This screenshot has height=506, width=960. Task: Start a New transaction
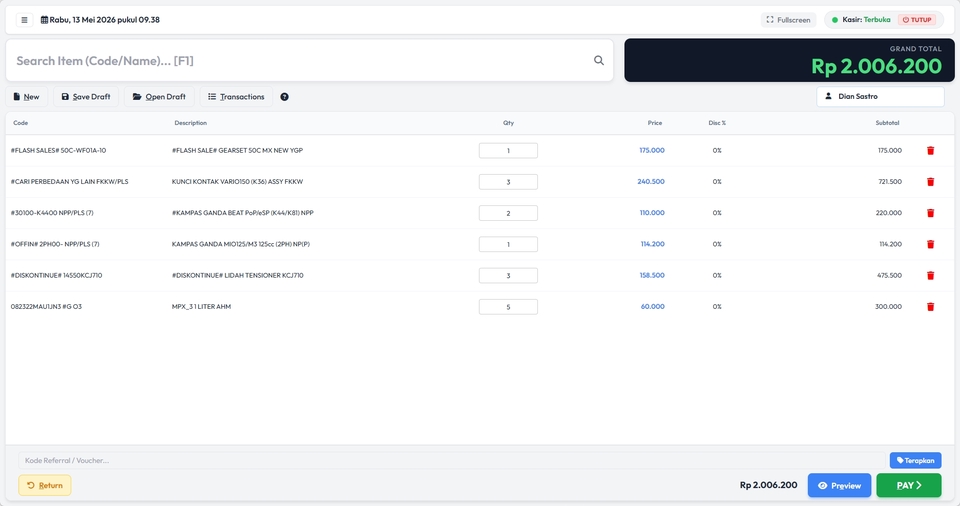click(26, 97)
